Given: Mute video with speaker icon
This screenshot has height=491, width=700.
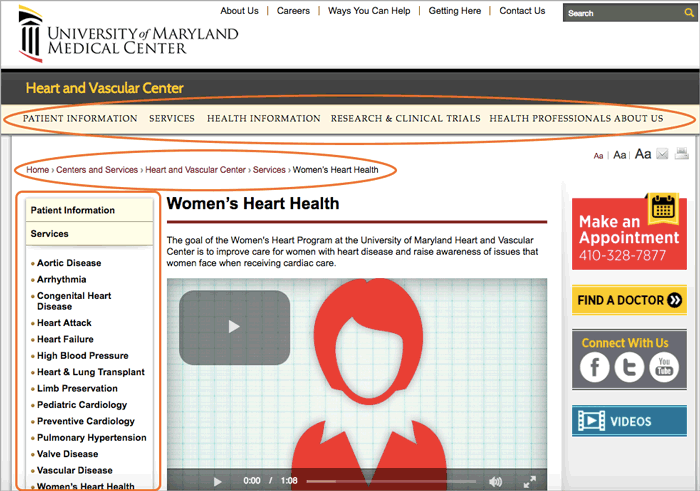Looking at the screenshot, I should pos(495,481).
